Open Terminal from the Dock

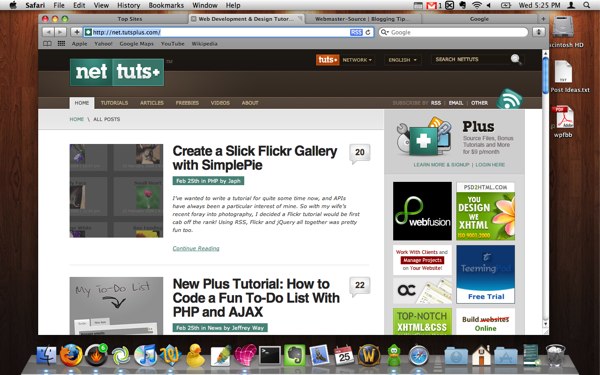(270, 355)
